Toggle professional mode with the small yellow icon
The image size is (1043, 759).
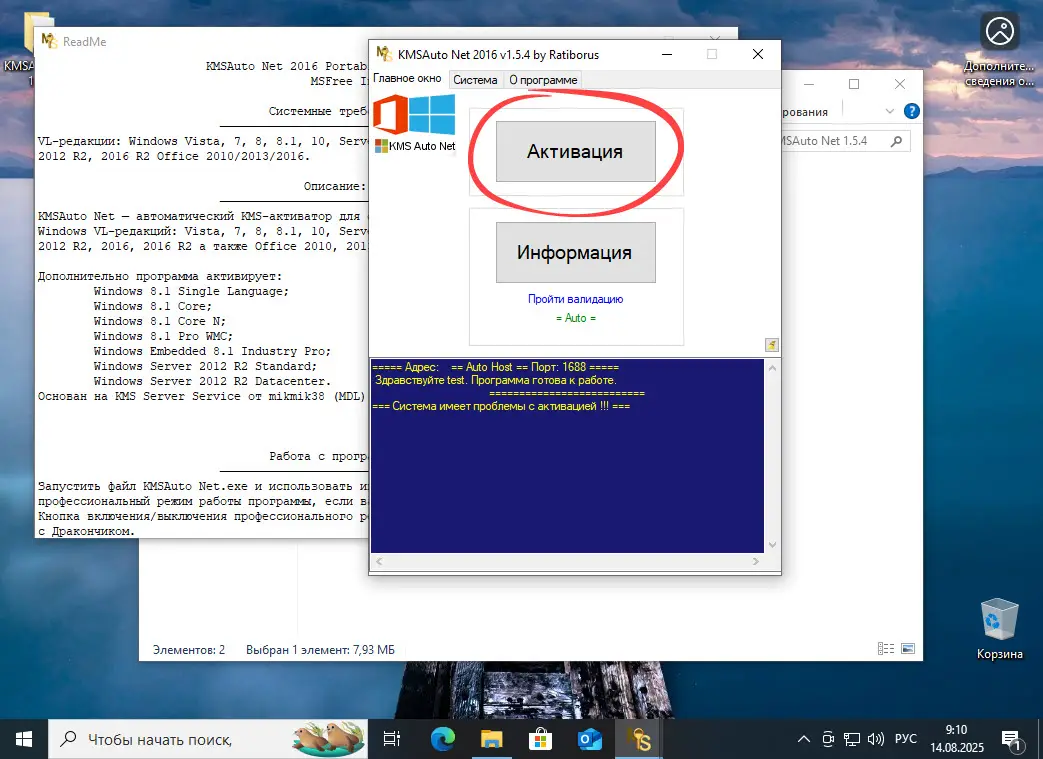pos(771,344)
